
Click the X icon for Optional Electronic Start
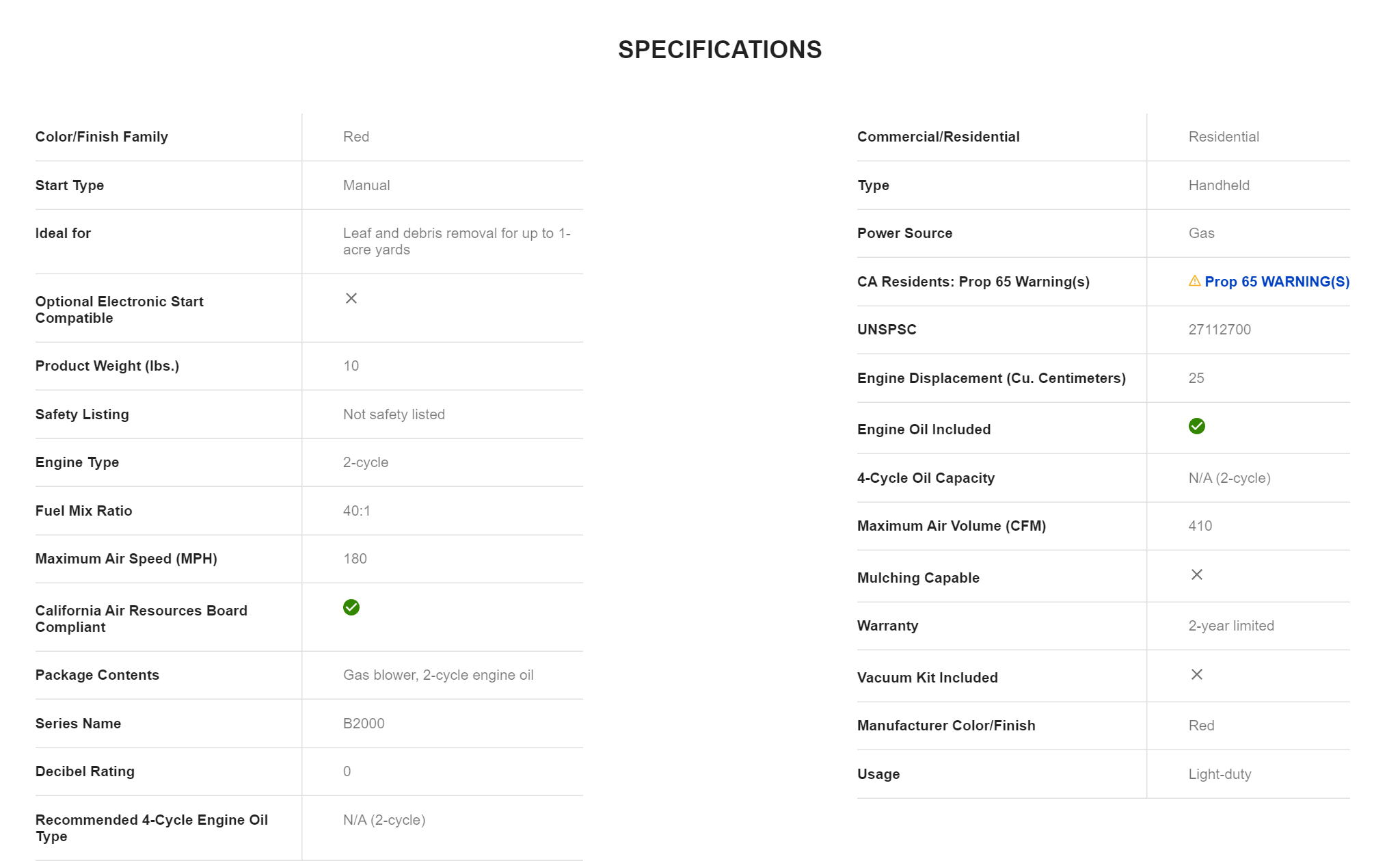[x=351, y=298]
